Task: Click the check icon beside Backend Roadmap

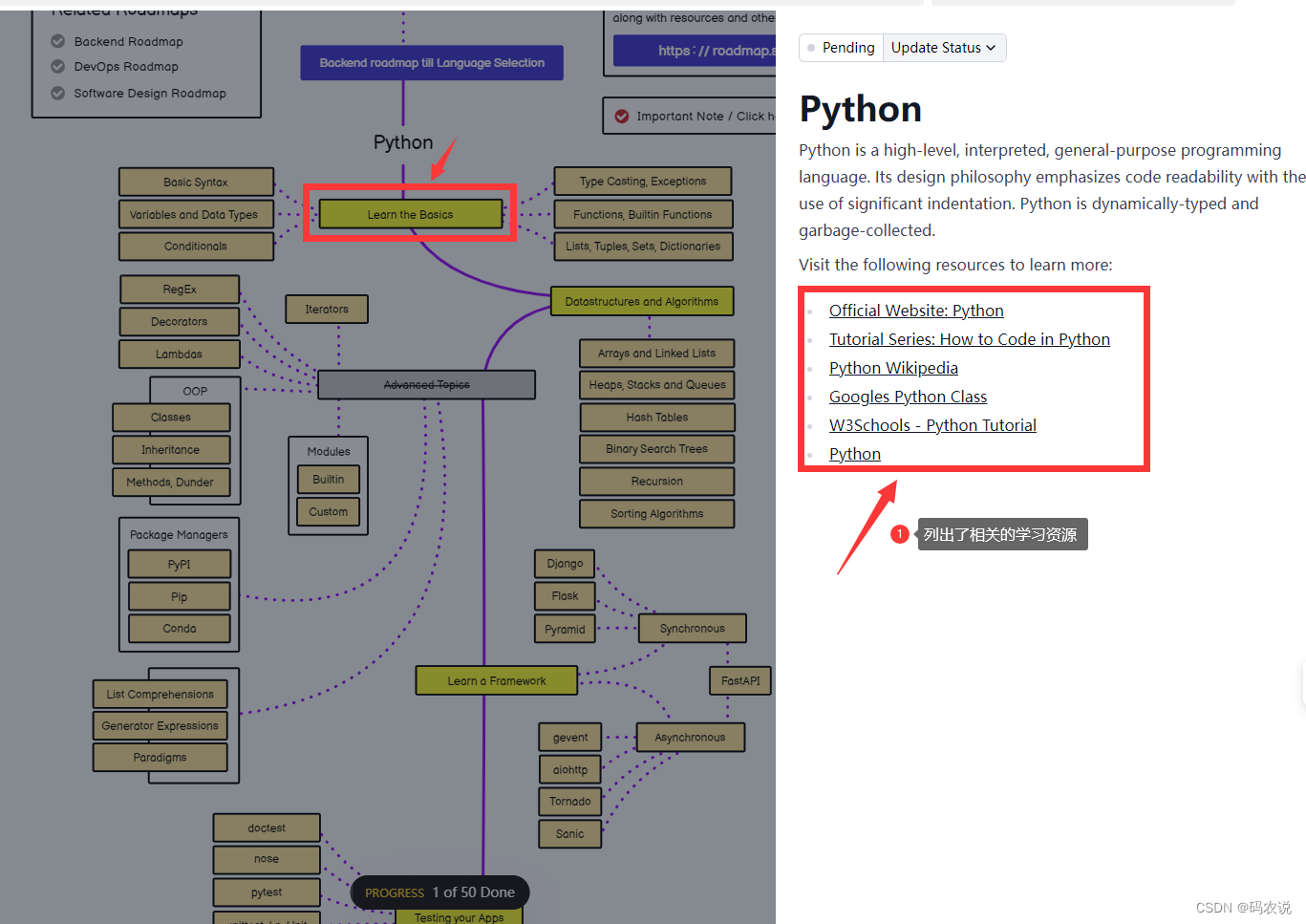Action: click(58, 41)
